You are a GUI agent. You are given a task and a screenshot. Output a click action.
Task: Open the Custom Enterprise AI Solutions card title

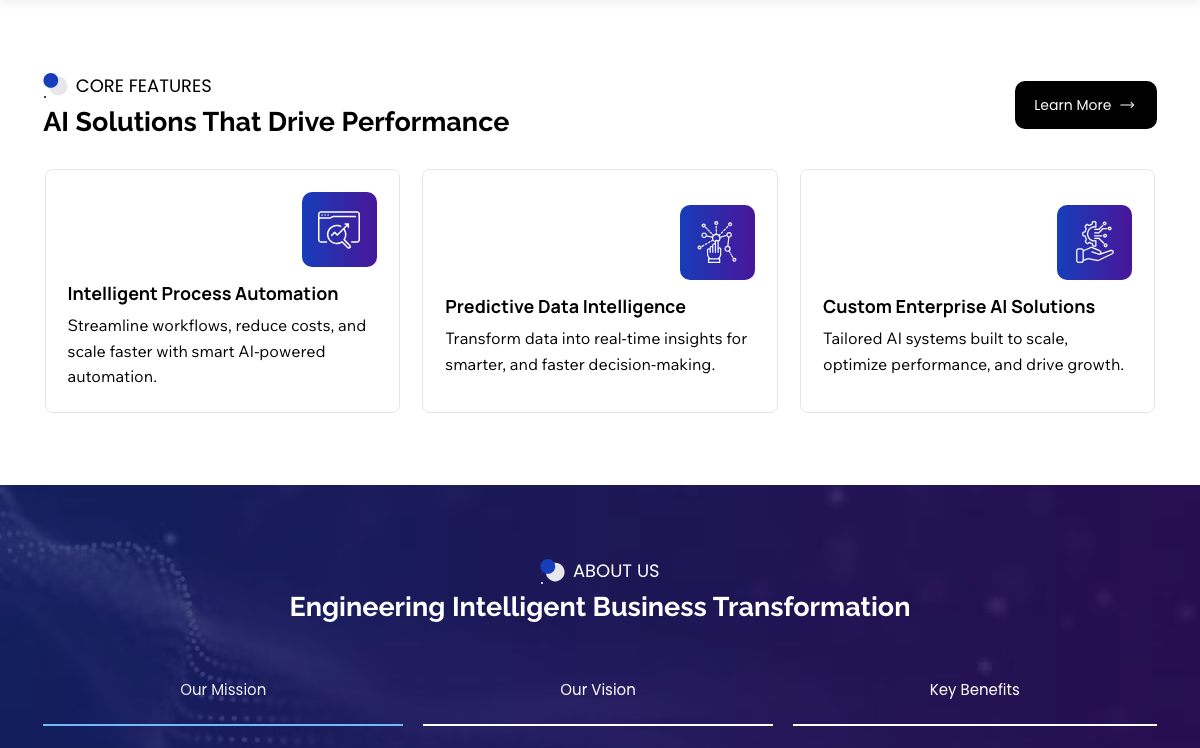tap(959, 307)
